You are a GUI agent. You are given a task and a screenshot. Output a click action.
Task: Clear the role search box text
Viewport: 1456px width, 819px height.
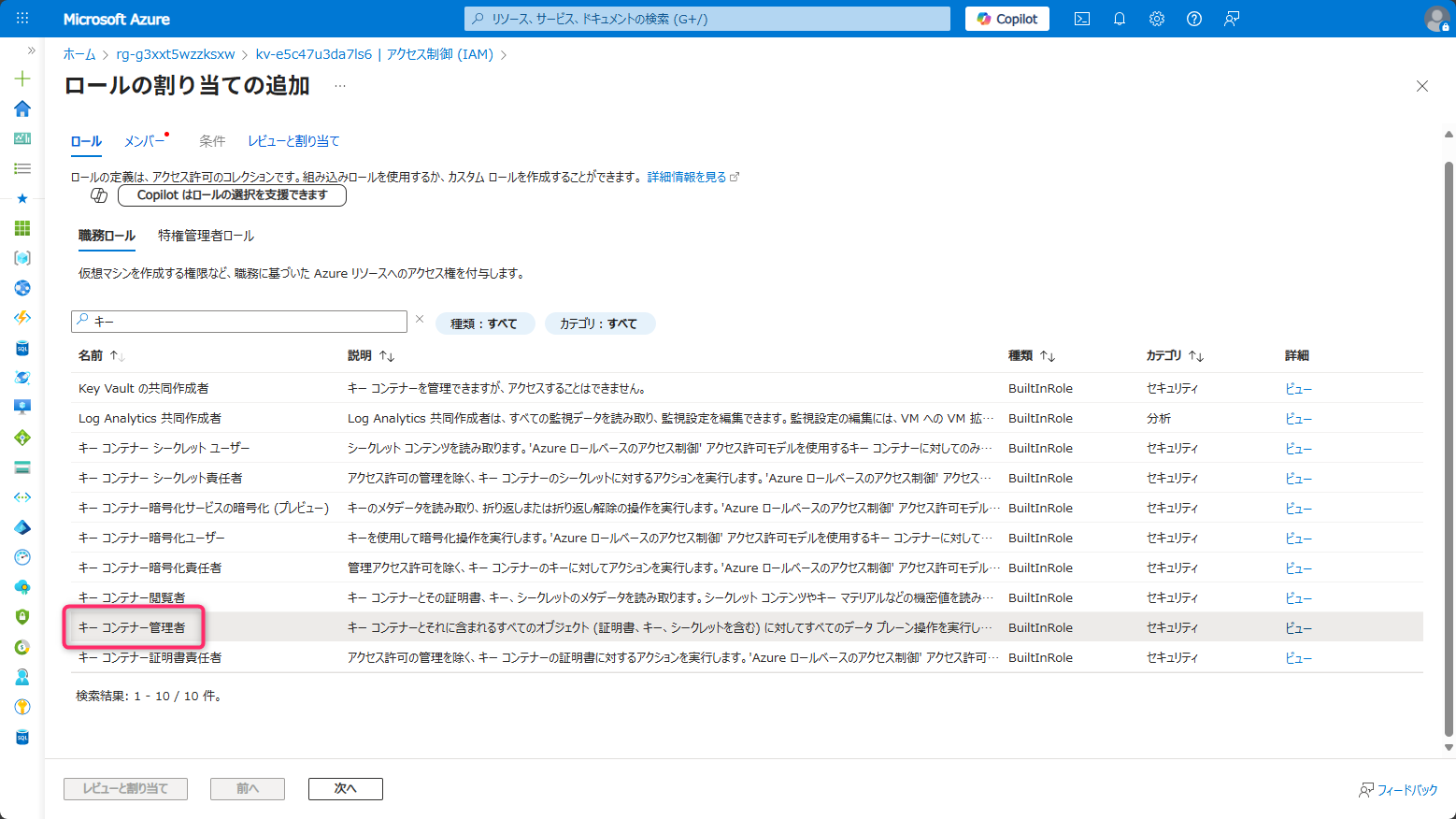[420, 320]
